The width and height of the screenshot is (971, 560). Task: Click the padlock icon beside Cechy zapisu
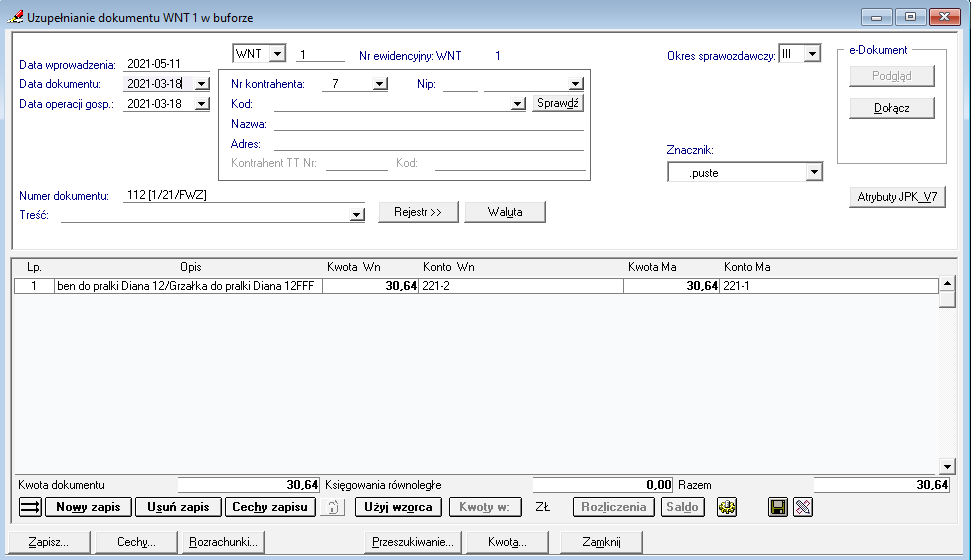pyautogui.click(x=331, y=507)
